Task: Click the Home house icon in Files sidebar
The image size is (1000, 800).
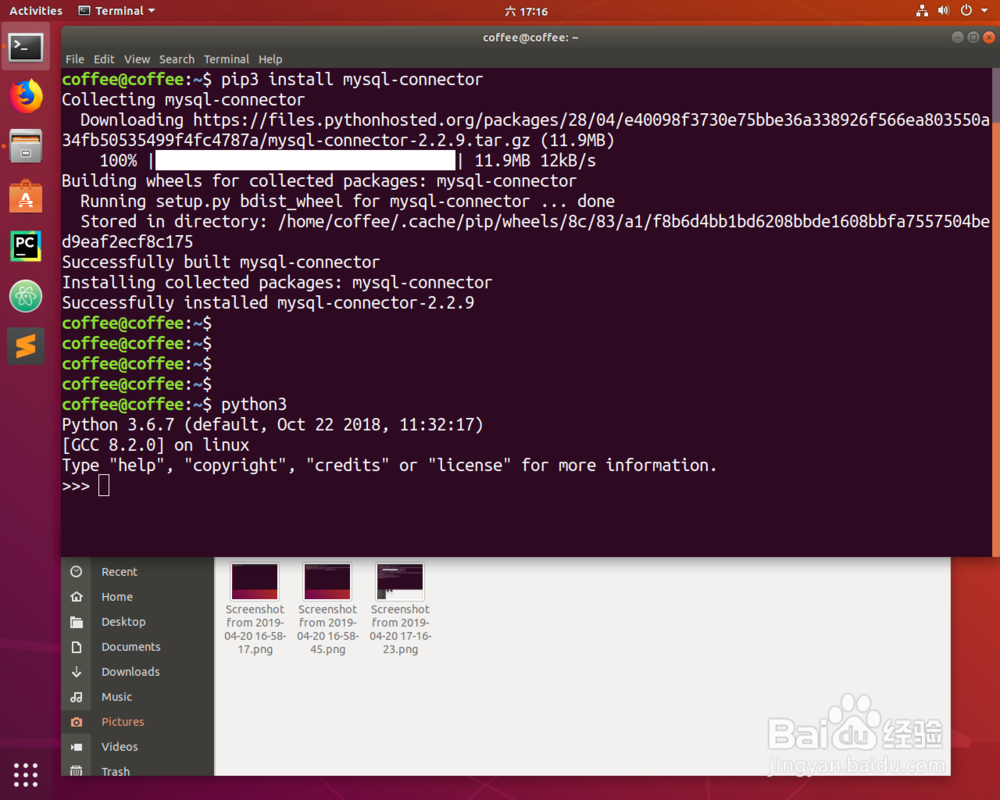Action: point(77,596)
